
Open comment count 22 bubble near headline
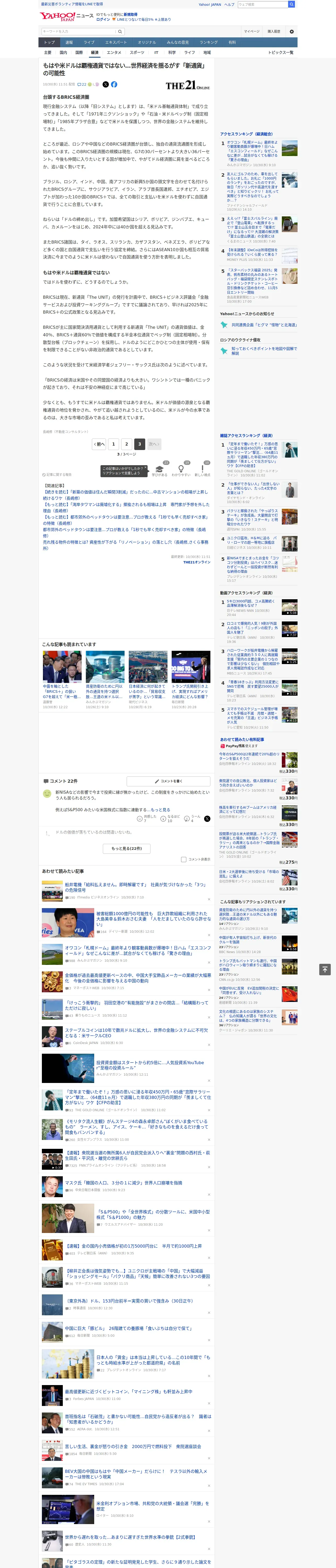coord(82,85)
